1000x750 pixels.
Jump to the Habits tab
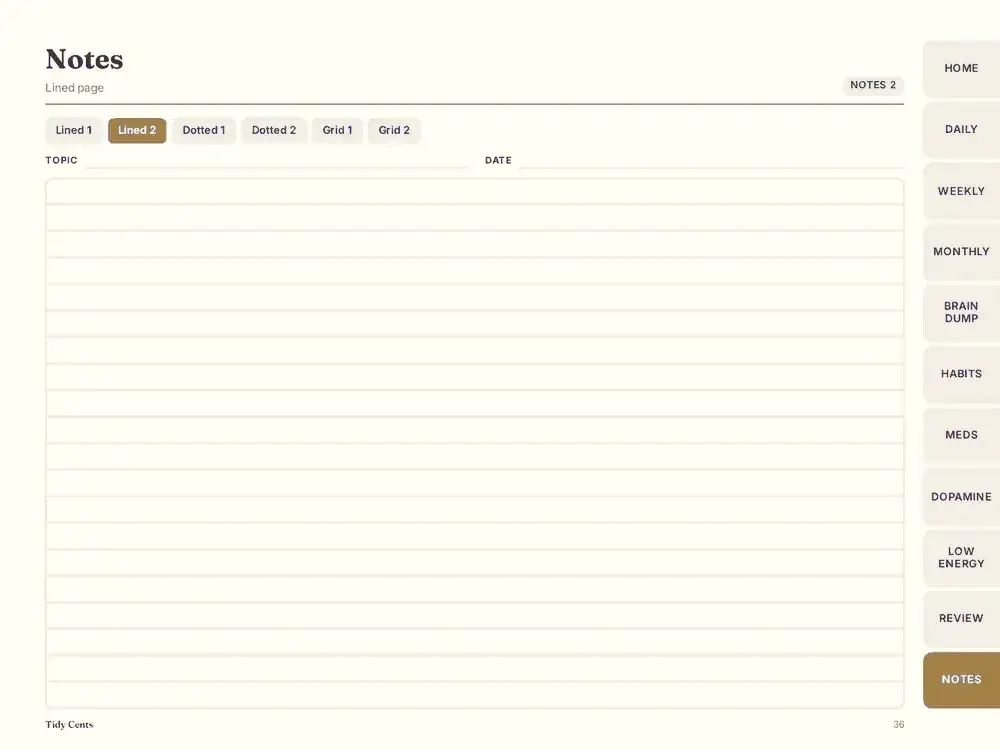click(961, 374)
